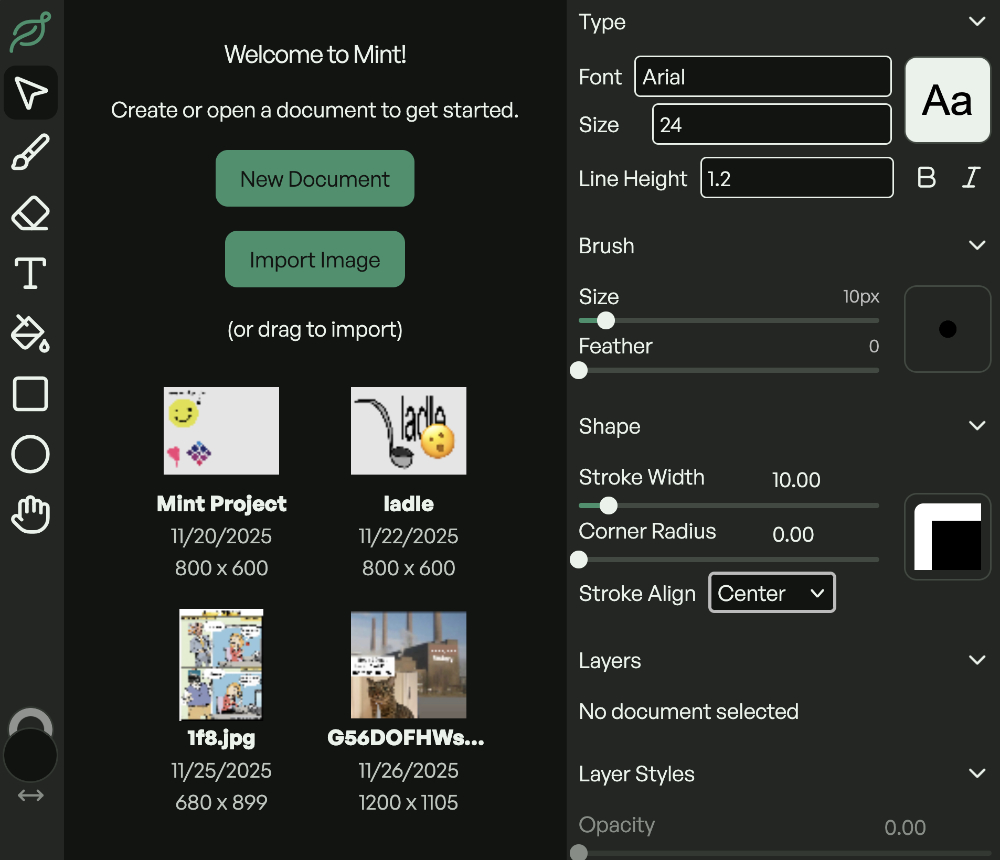Viewport: 1000px width, 860px height.
Task: Select the Brush tool
Action: (30, 154)
